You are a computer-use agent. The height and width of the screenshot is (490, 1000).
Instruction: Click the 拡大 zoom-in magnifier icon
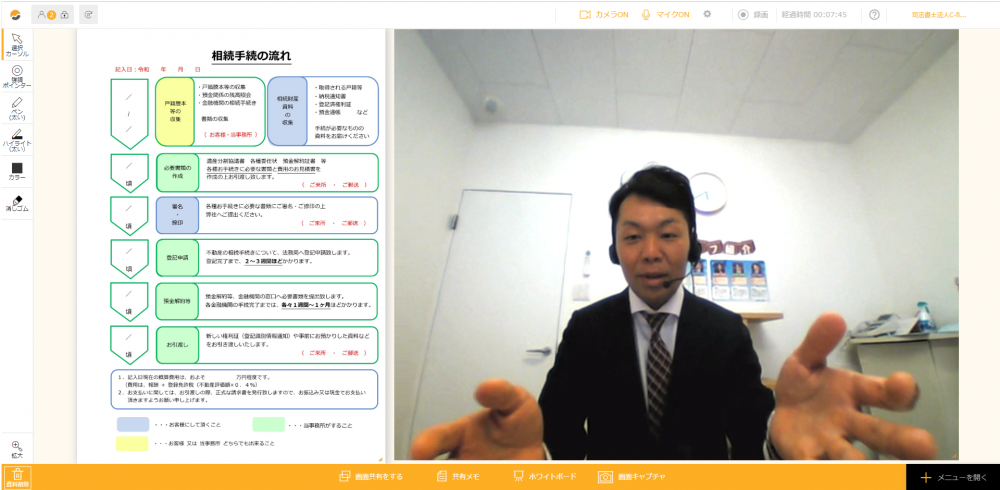[x=16, y=449]
